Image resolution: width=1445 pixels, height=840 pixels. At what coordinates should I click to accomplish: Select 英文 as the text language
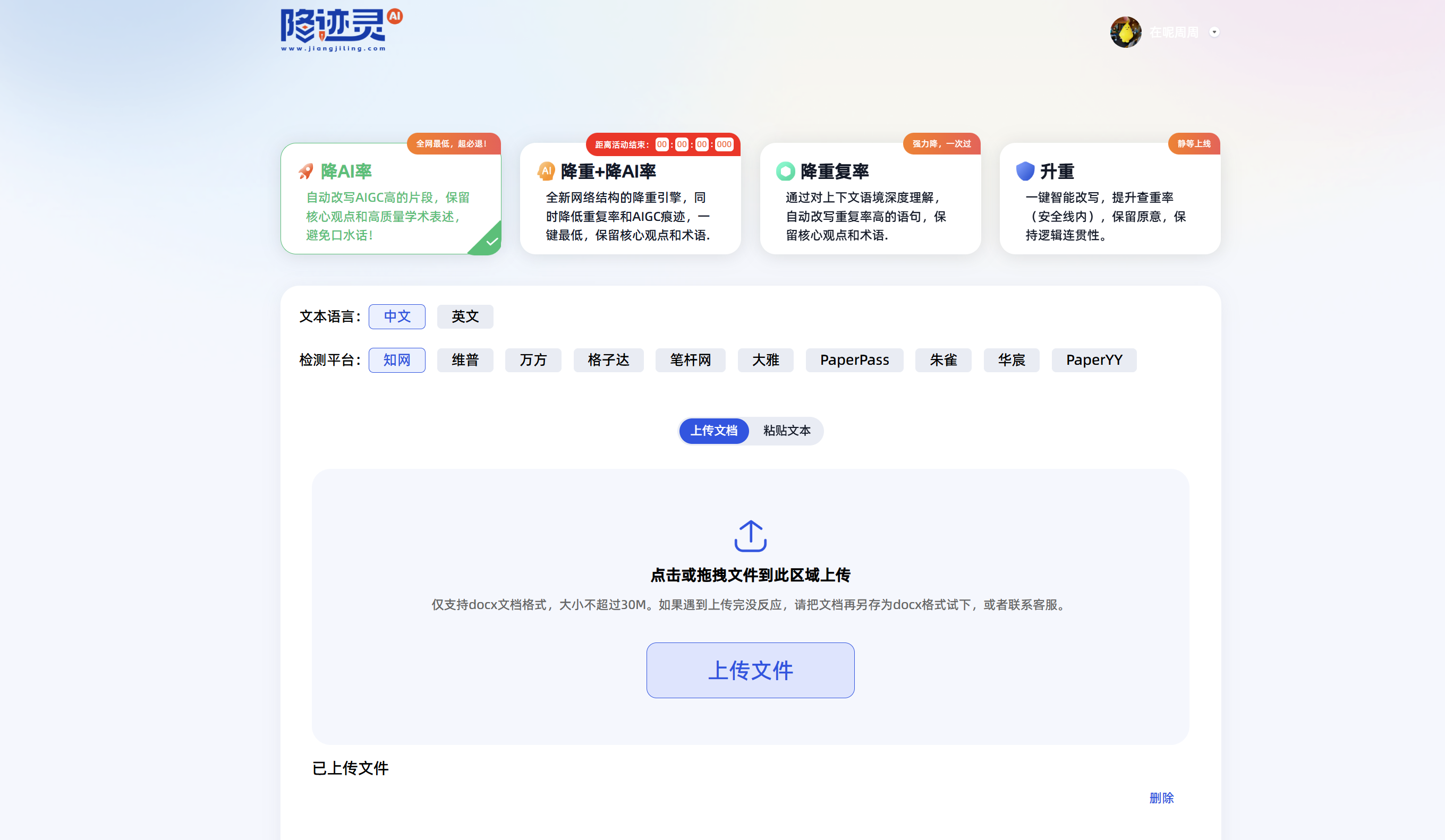click(x=464, y=316)
